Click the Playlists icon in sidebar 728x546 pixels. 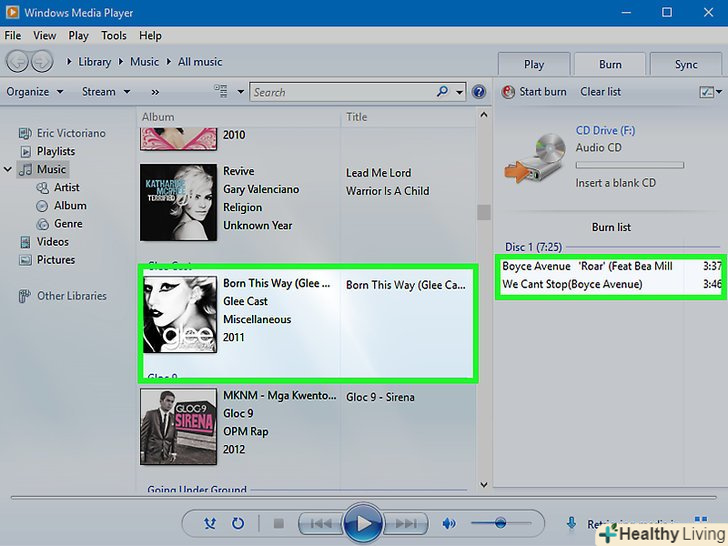coord(26,151)
